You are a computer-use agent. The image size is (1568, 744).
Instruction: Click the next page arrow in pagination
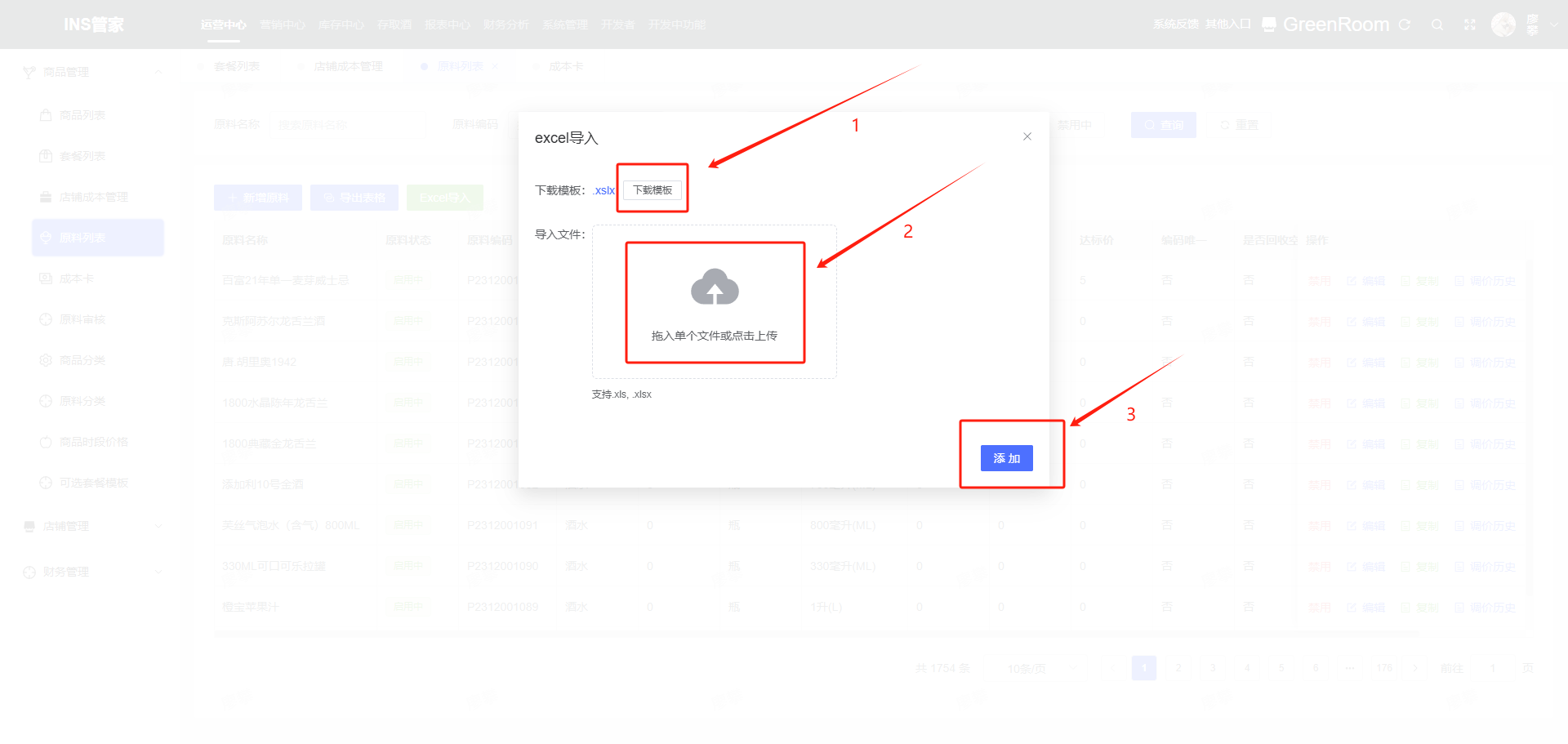coord(1415,668)
